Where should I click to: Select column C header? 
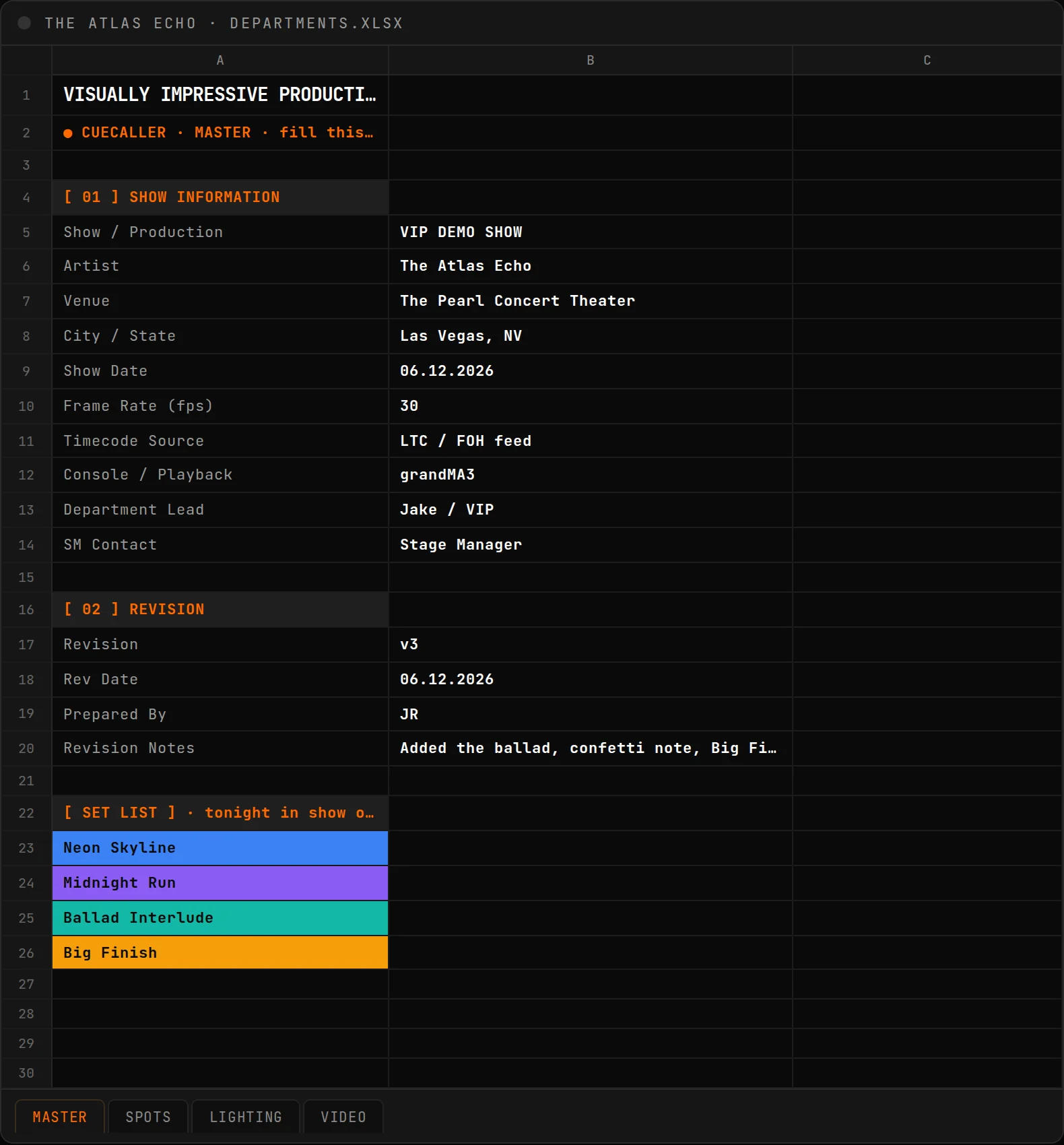click(x=927, y=60)
